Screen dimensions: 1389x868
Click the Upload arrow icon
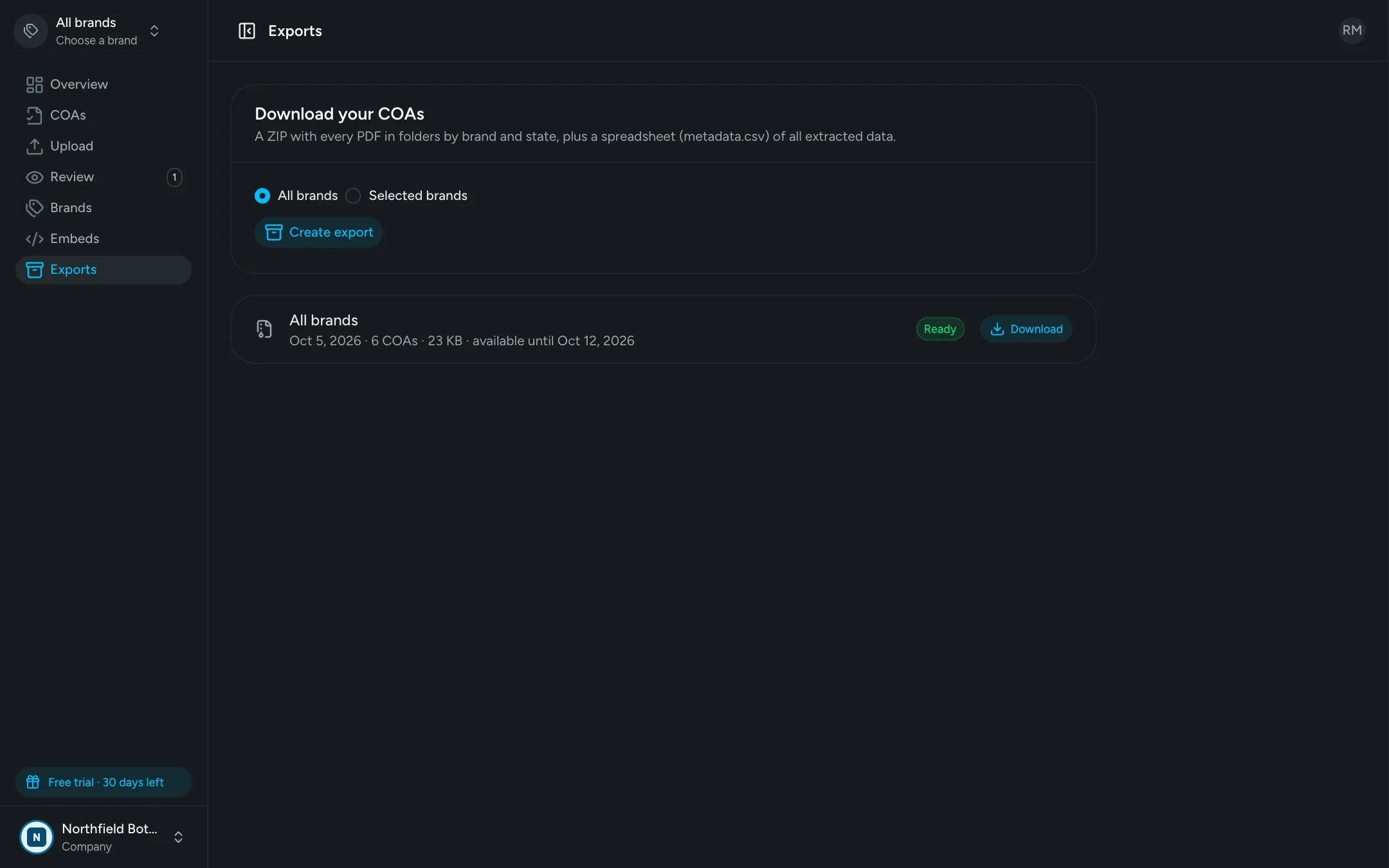tap(34, 146)
